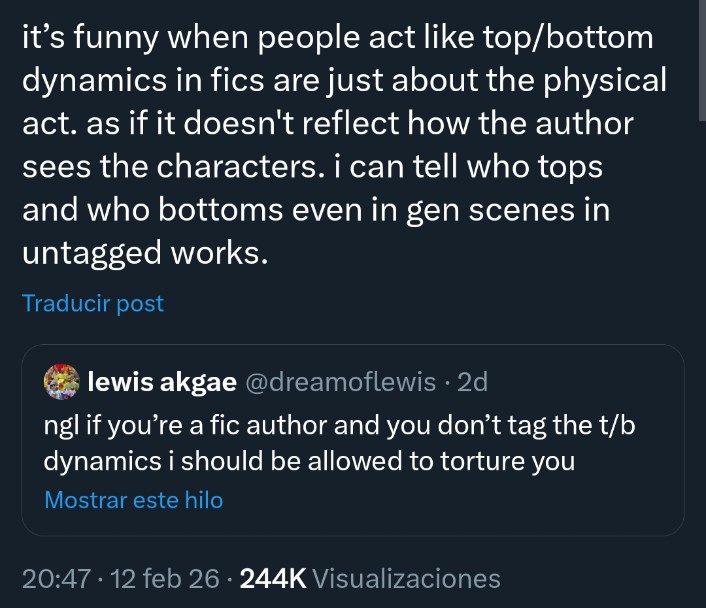Click the 244K view count number
Image resolution: width=706 pixels, height=608 pixels.
tap(273, 578)
